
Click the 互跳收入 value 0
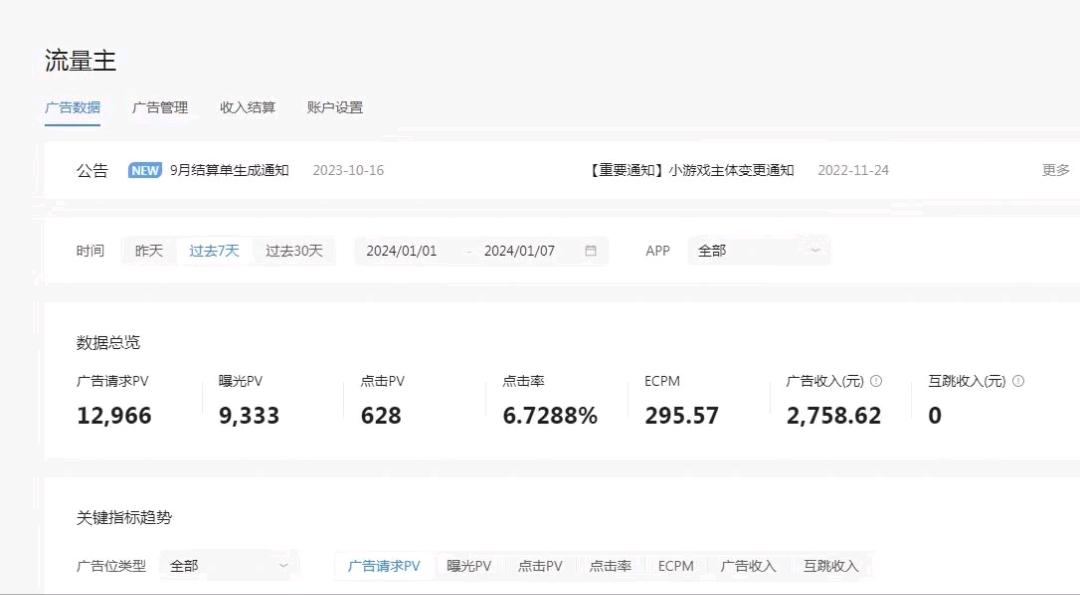click(x=935, y=416)
